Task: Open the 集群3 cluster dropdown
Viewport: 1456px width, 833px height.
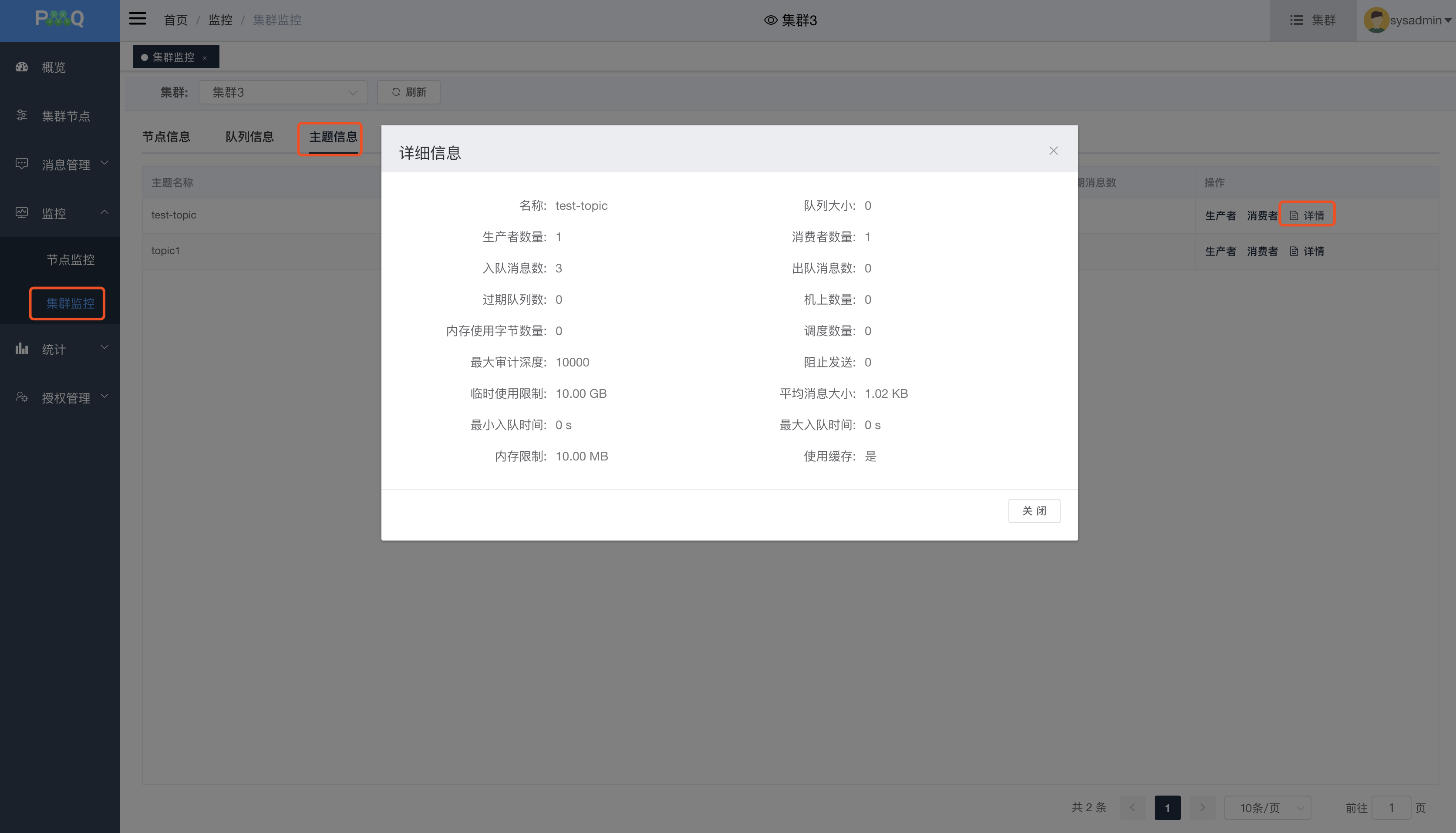Action: point(283,92)
